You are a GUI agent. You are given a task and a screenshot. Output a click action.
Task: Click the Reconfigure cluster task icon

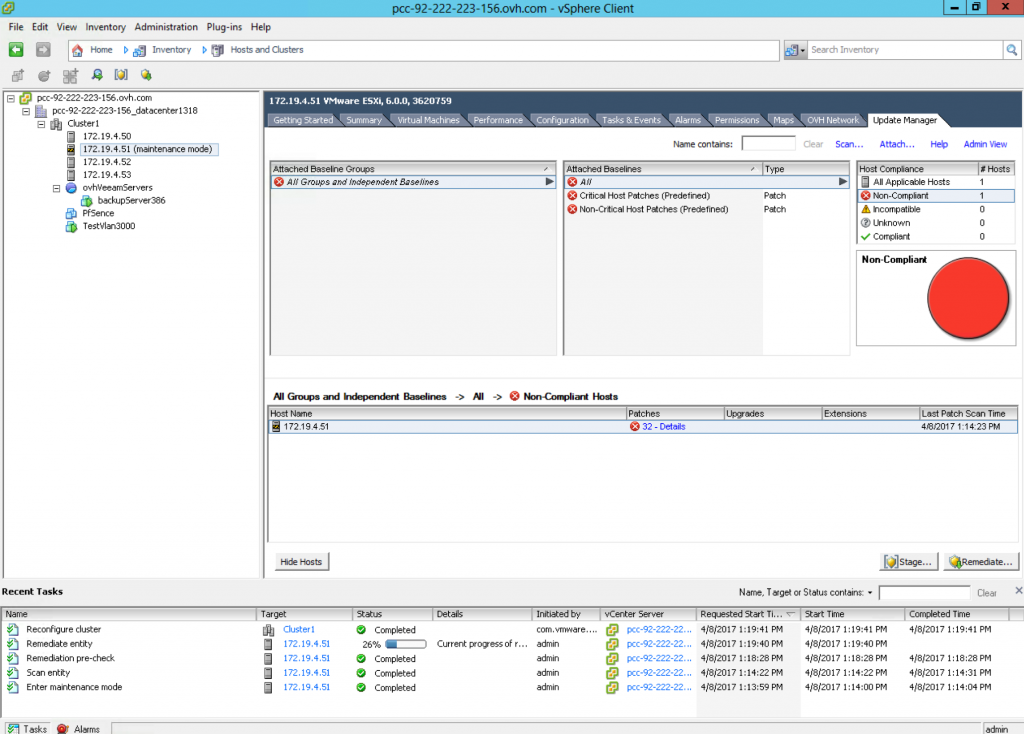click(x=13, y=630)
